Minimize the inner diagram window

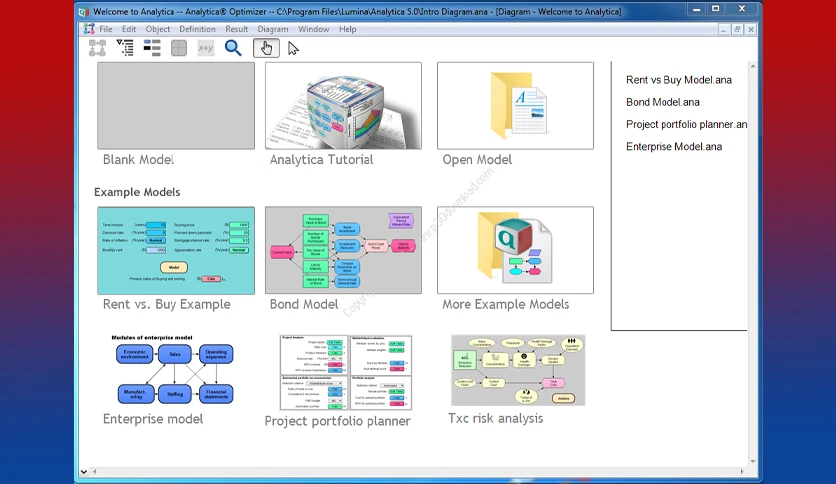click(x=723, y=29)
